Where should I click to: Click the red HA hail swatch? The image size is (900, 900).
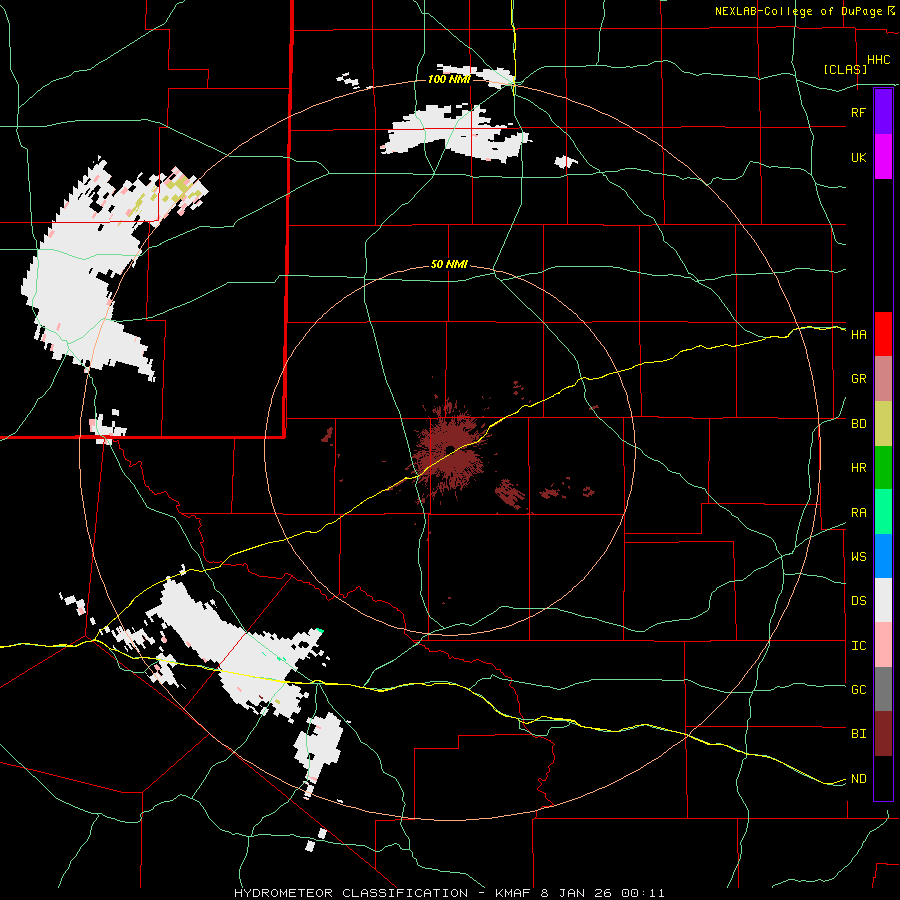pyautogui.click(x=883, y=334)
